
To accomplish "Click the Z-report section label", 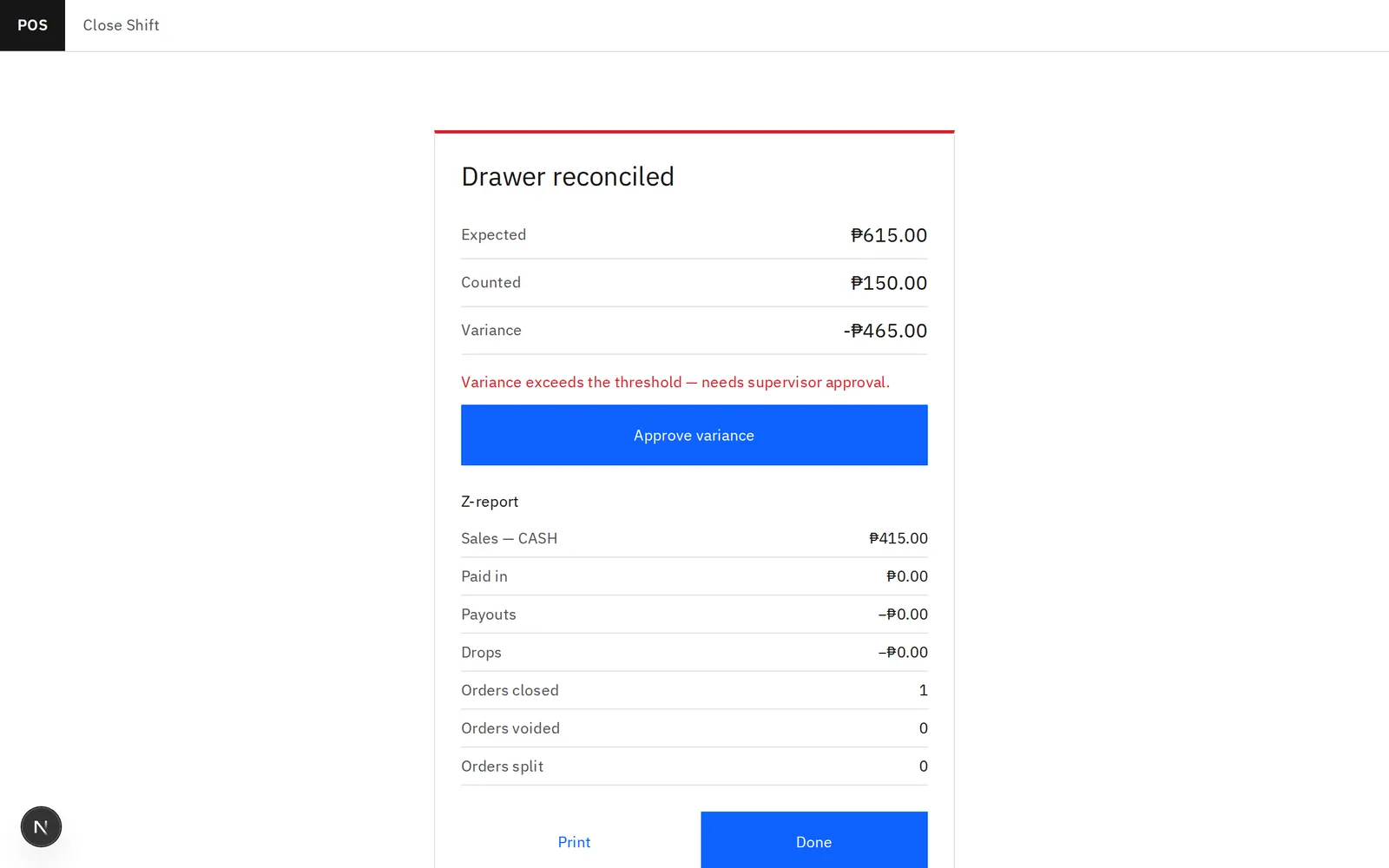I will [x=490, y=502].
